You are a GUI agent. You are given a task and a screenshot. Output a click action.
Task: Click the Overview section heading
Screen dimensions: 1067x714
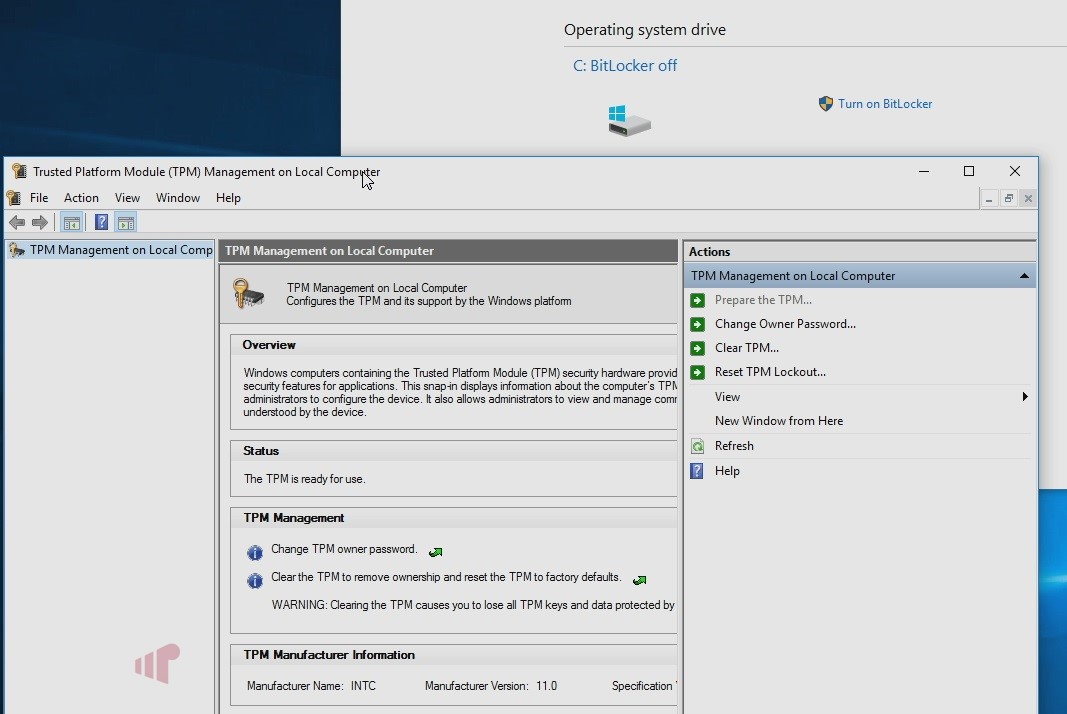point(269,345)
